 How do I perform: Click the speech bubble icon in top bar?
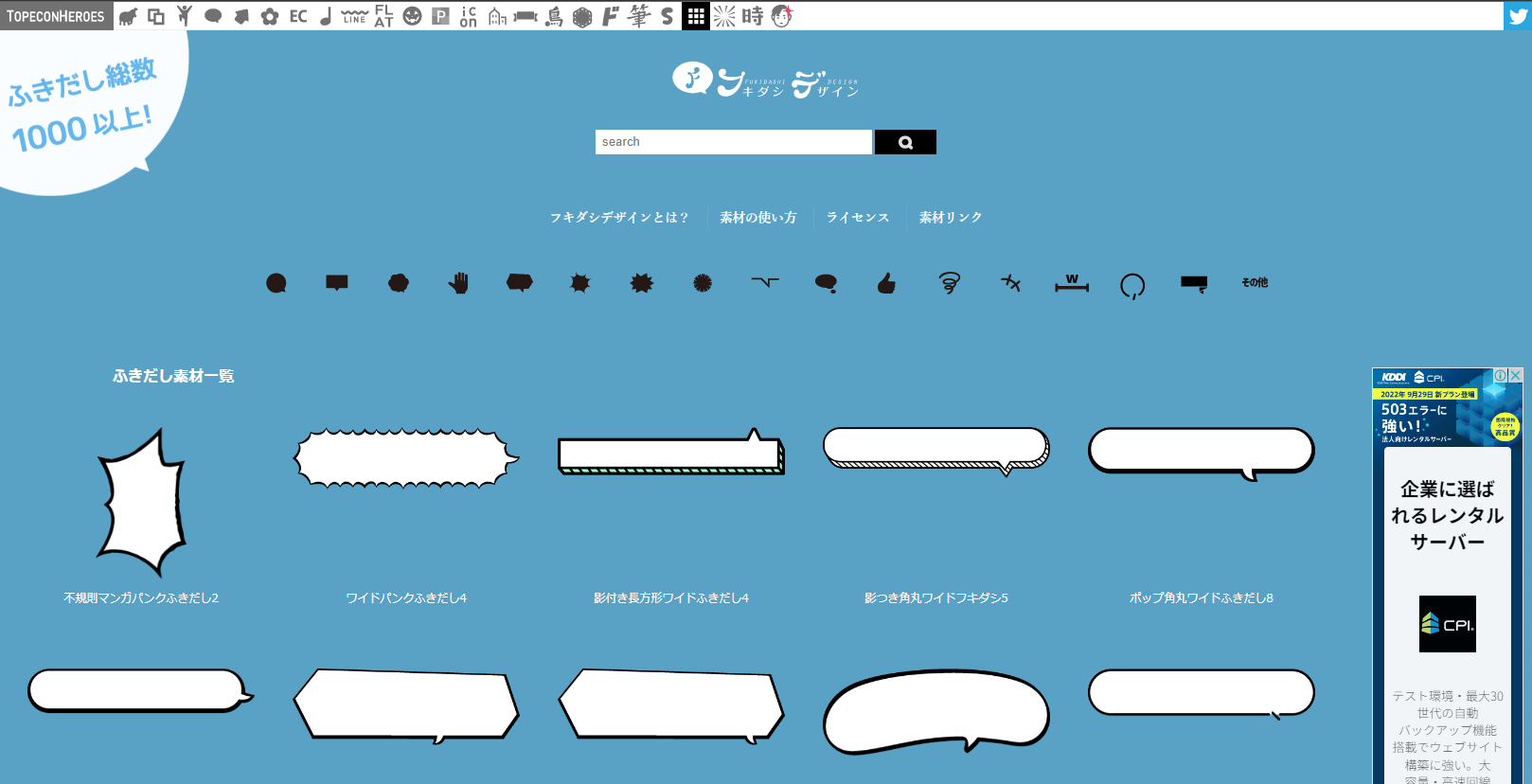[213, 16]
